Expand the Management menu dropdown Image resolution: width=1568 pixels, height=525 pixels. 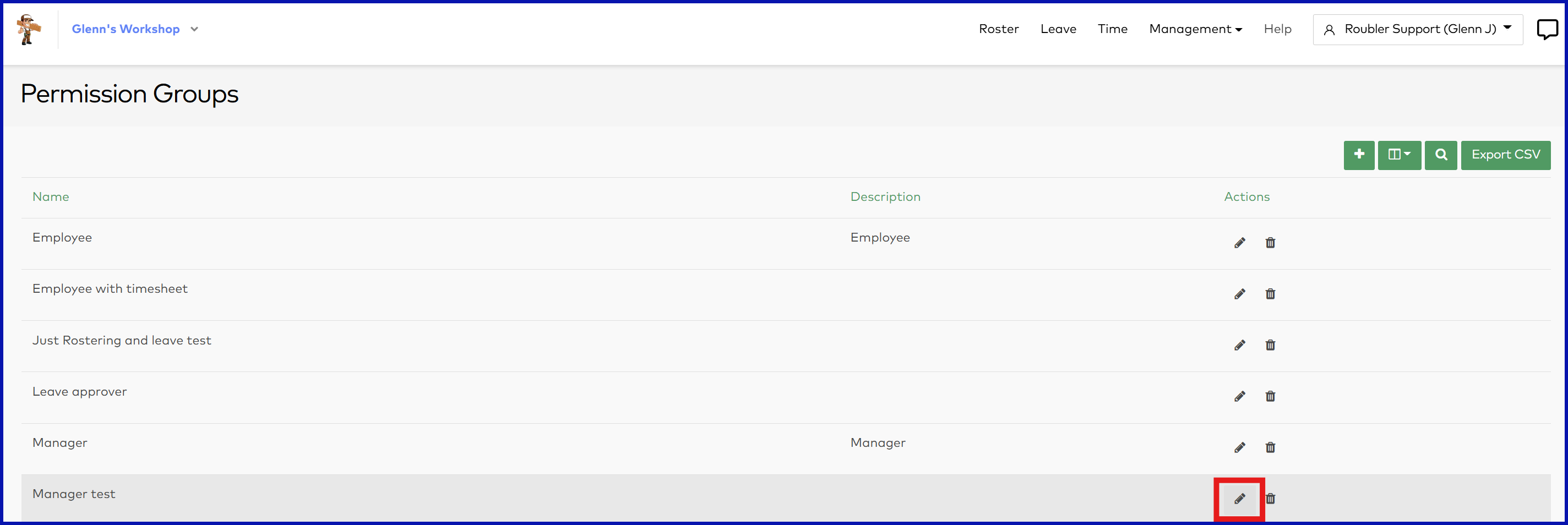click(1195, 29)
